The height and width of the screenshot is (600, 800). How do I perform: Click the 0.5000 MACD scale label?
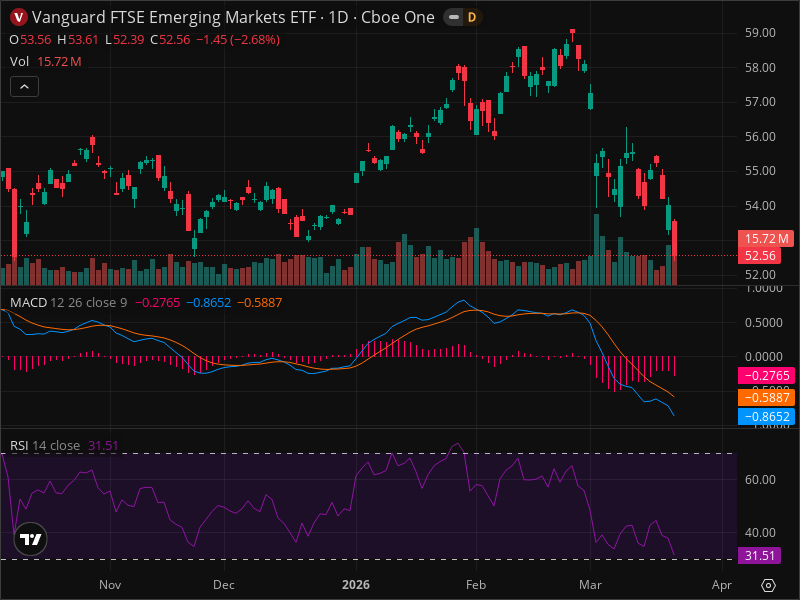point(763,322)
